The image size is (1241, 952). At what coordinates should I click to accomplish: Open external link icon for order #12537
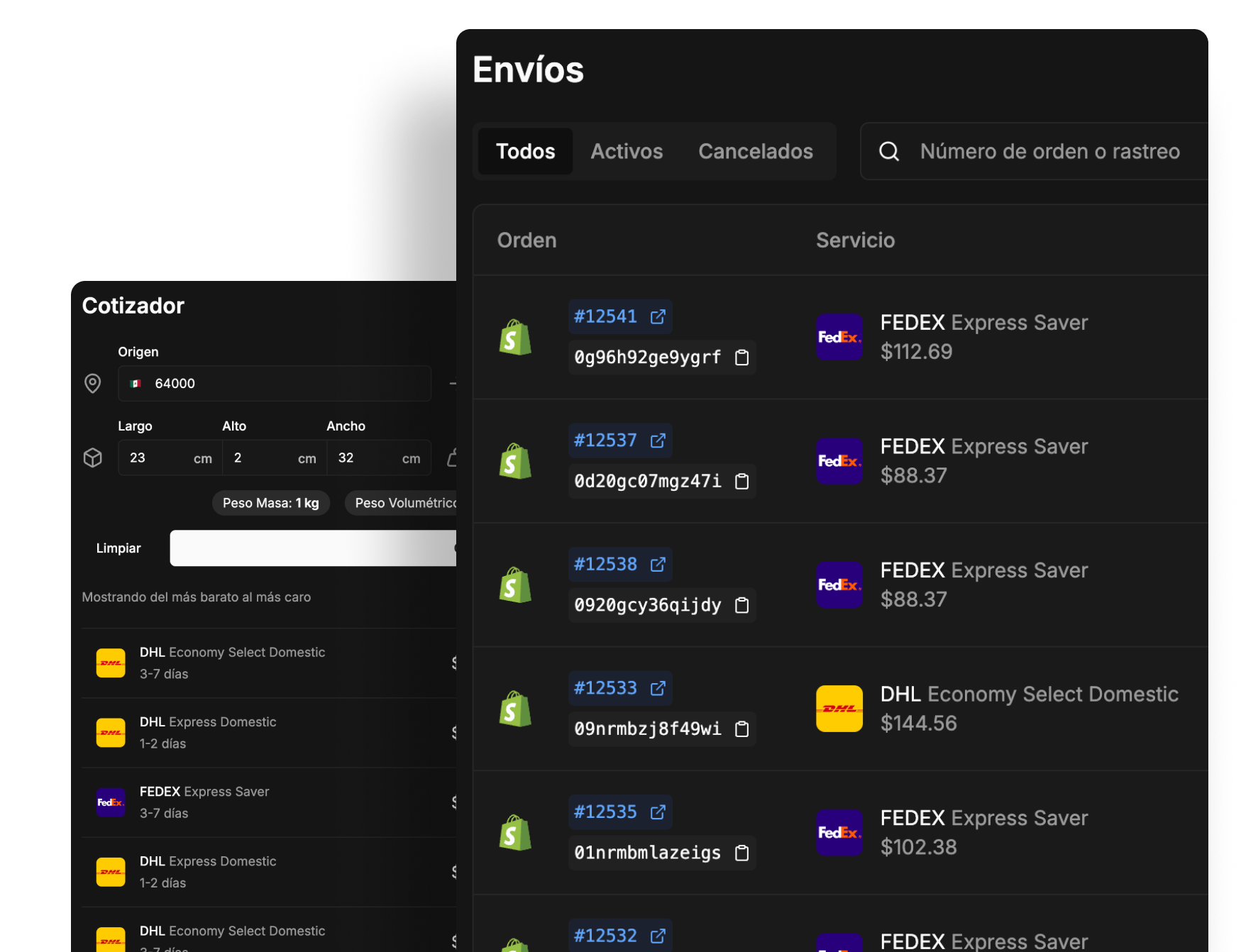click(658, 441)
